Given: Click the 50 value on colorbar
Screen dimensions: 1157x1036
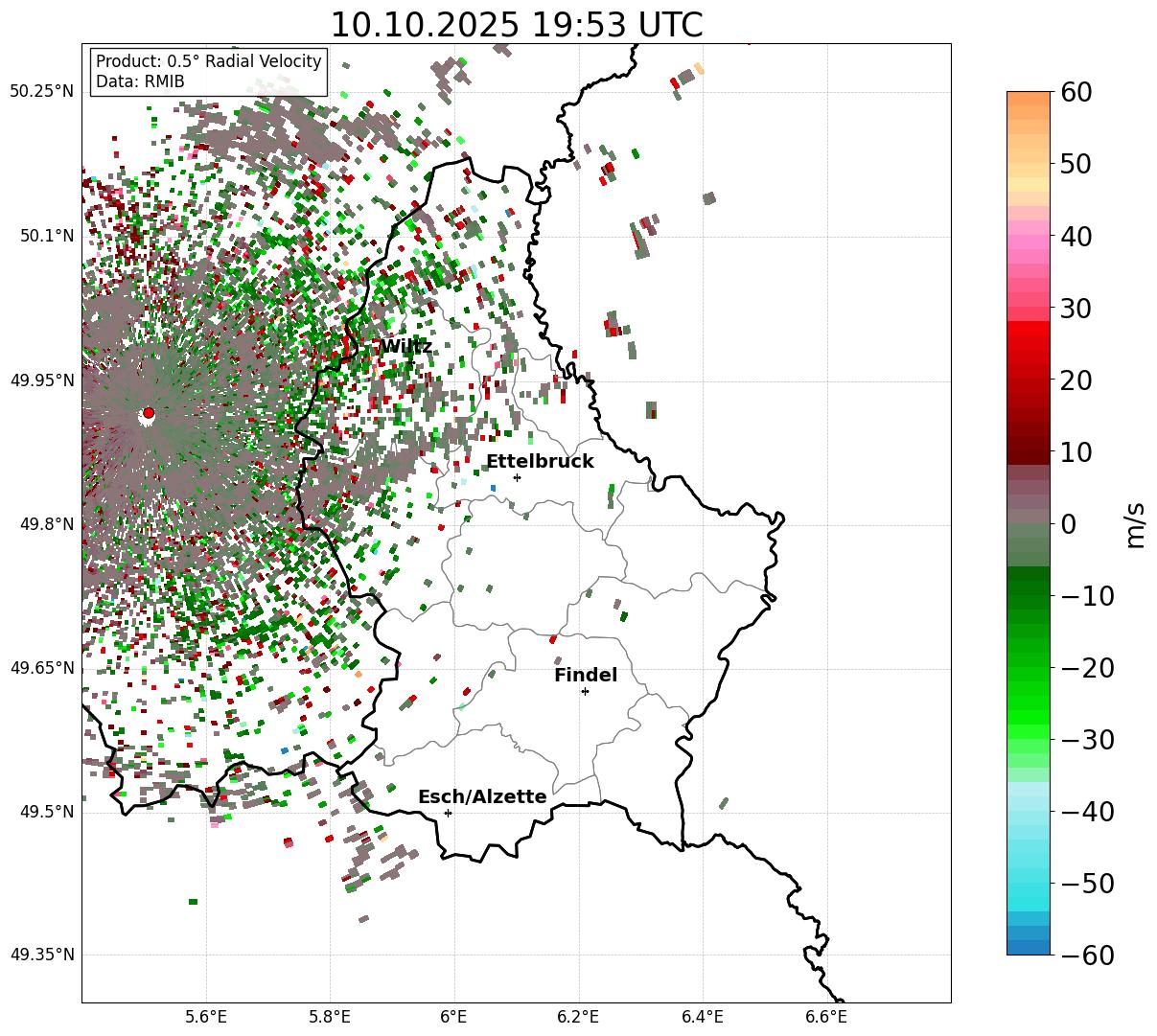Looking at the screenshot, I should [1077, 164].
